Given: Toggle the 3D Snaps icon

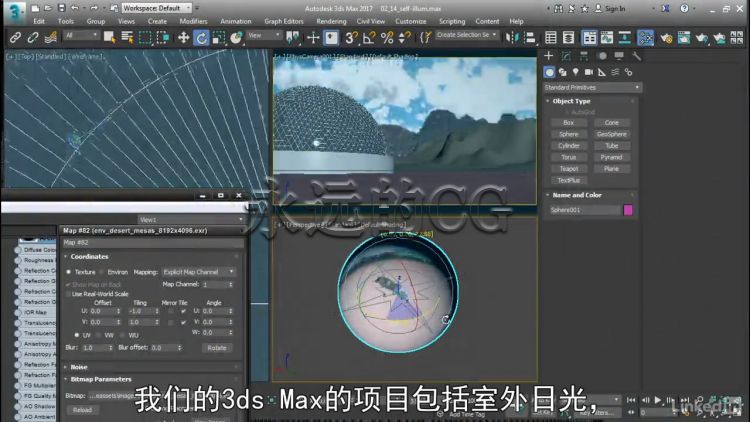Looking at the screenshot, I should [351, 37].
